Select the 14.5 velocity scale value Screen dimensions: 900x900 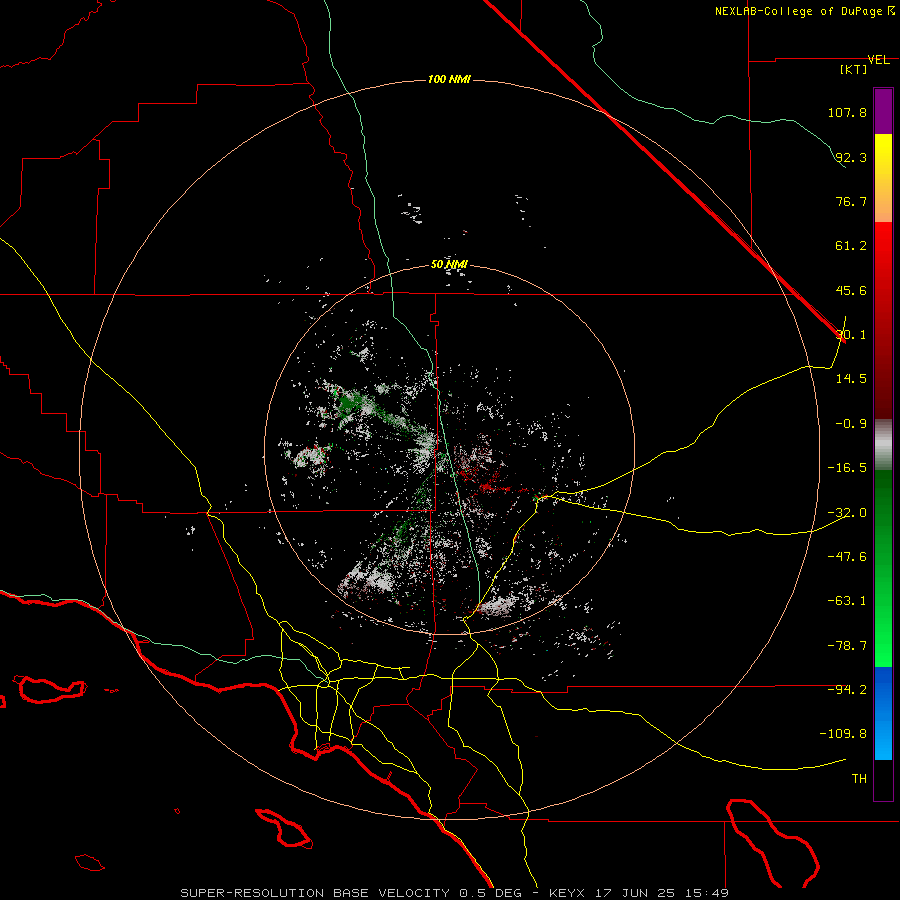tap(851, 379)
